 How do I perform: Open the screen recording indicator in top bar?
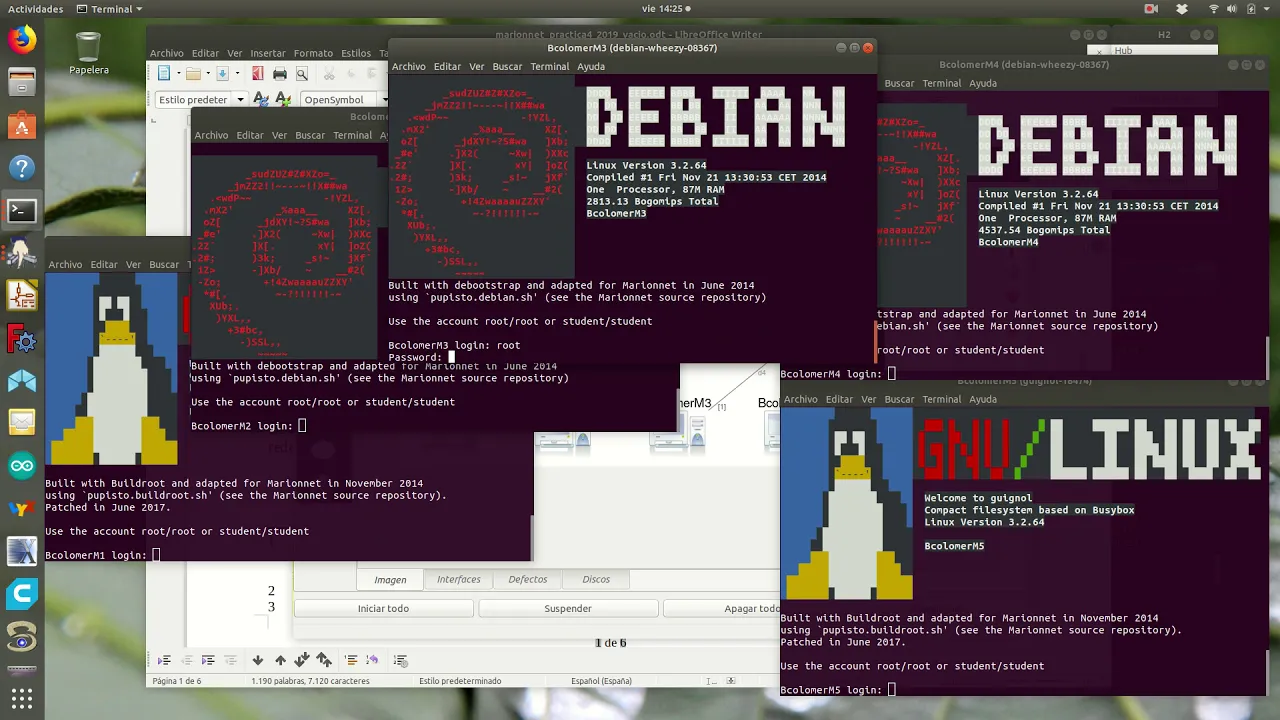(1151, 9)
